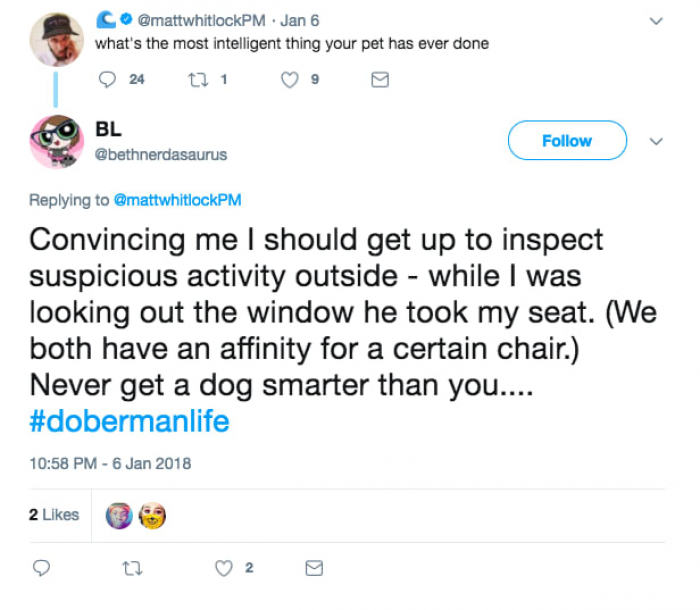Open second liker's avatar
Image resolution: width=700 pixels, height=610 pixels.
coord(151,516)
